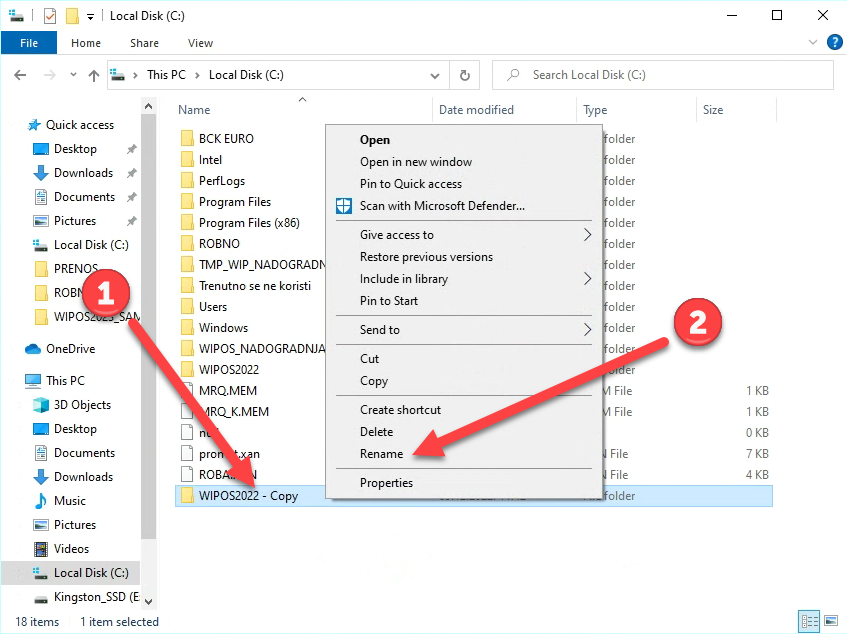The width and height of the screenshot is (847, 634).
Task: Sort files by Date modified column
Action: point(476,110)
